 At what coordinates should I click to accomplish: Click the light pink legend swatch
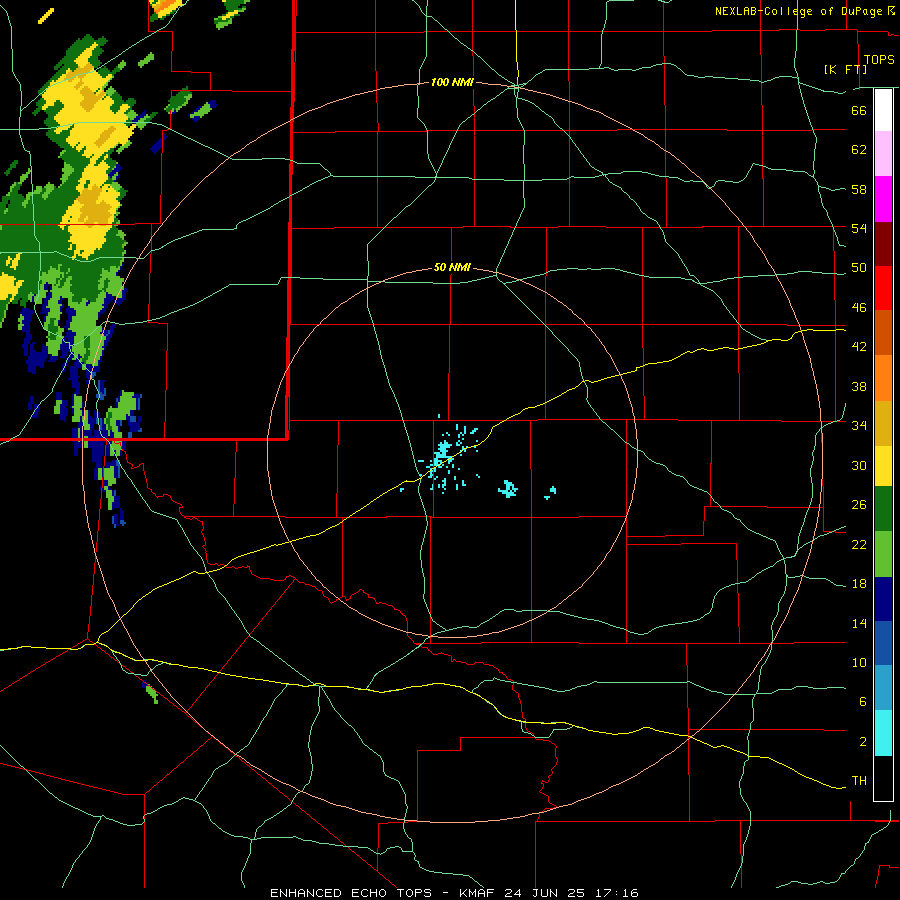coord(883,153)
